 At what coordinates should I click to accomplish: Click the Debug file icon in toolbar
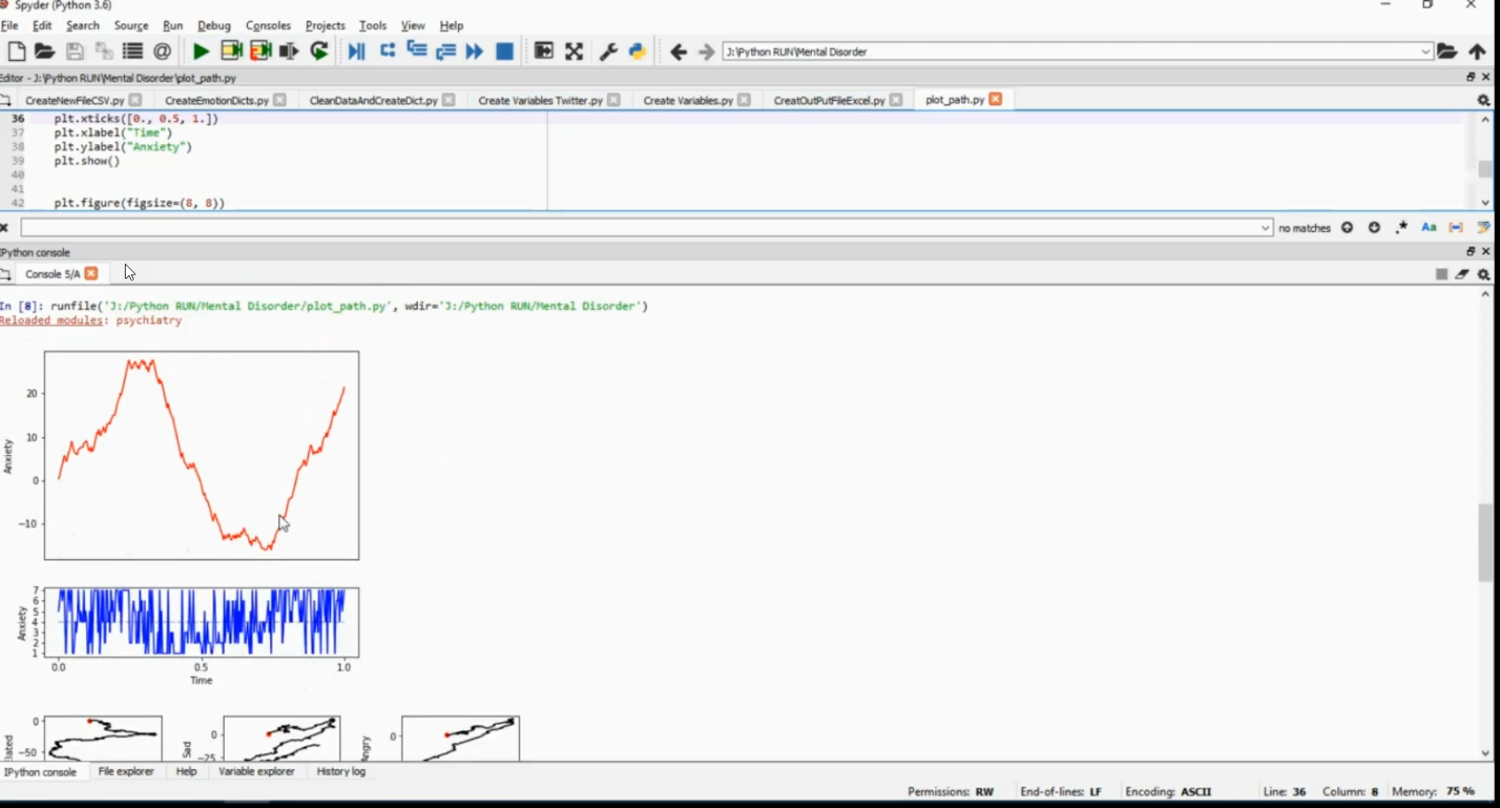coord(355,51)
